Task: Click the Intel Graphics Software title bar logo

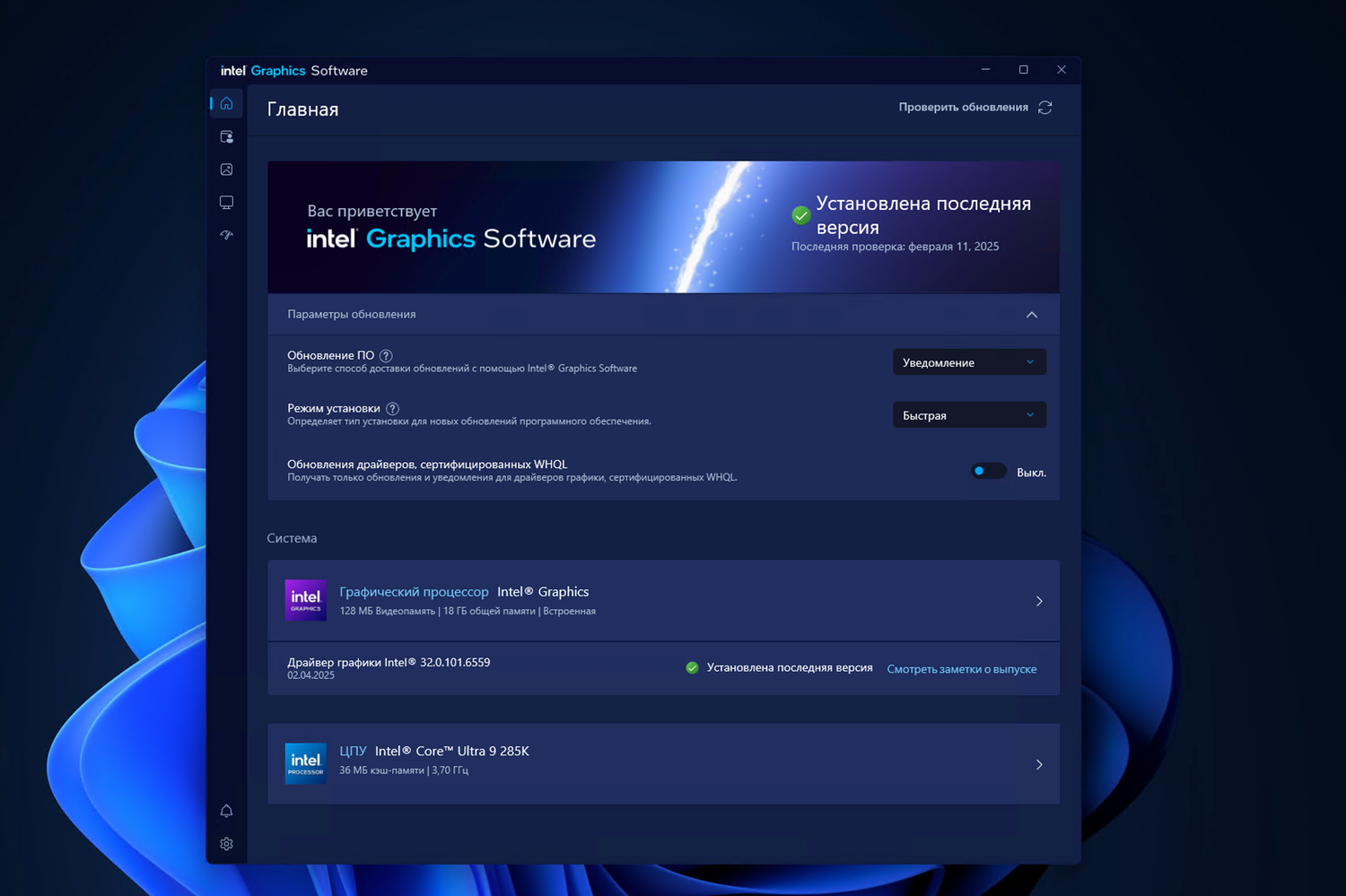Action: click(x=294, y=71)
